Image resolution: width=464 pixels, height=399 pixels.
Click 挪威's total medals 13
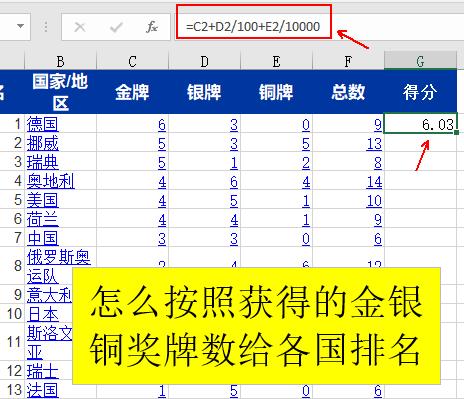tap(374, 144)
